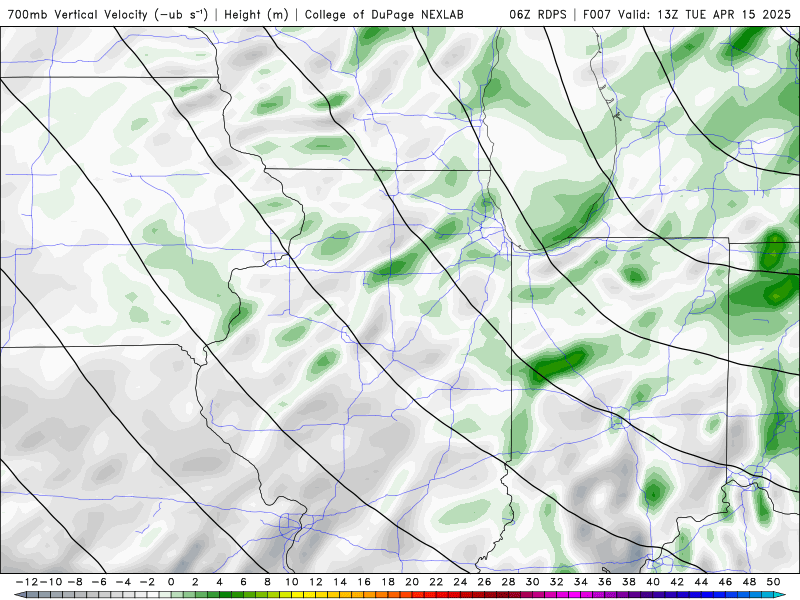Click the 'Height (m)' label in header
This screenshot has height=600, width=800.
(256, 14)
